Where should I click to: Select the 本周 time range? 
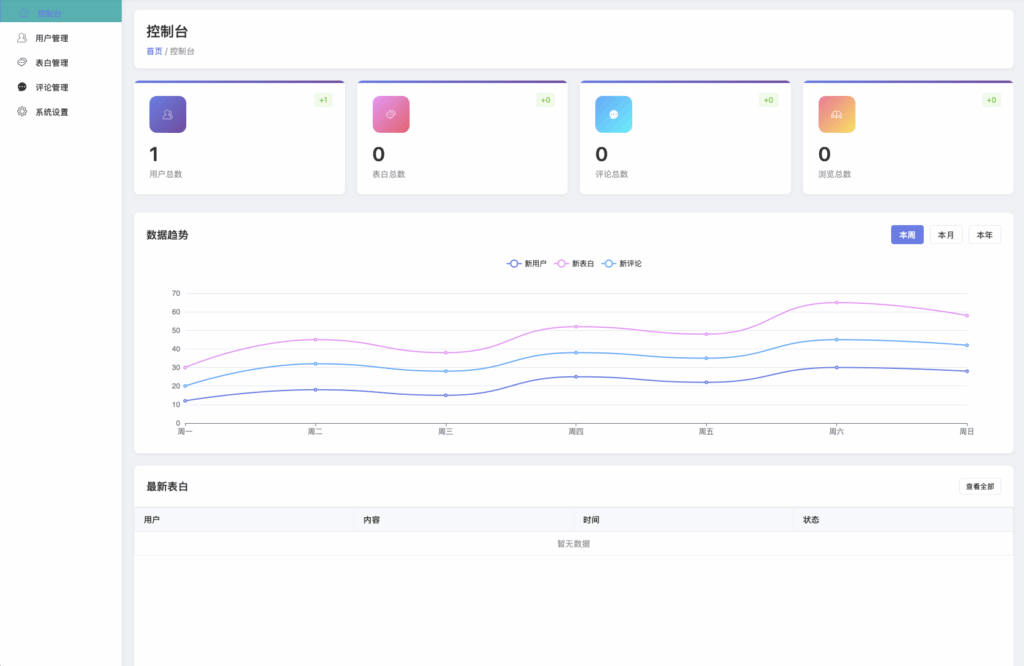click(907, 235)
